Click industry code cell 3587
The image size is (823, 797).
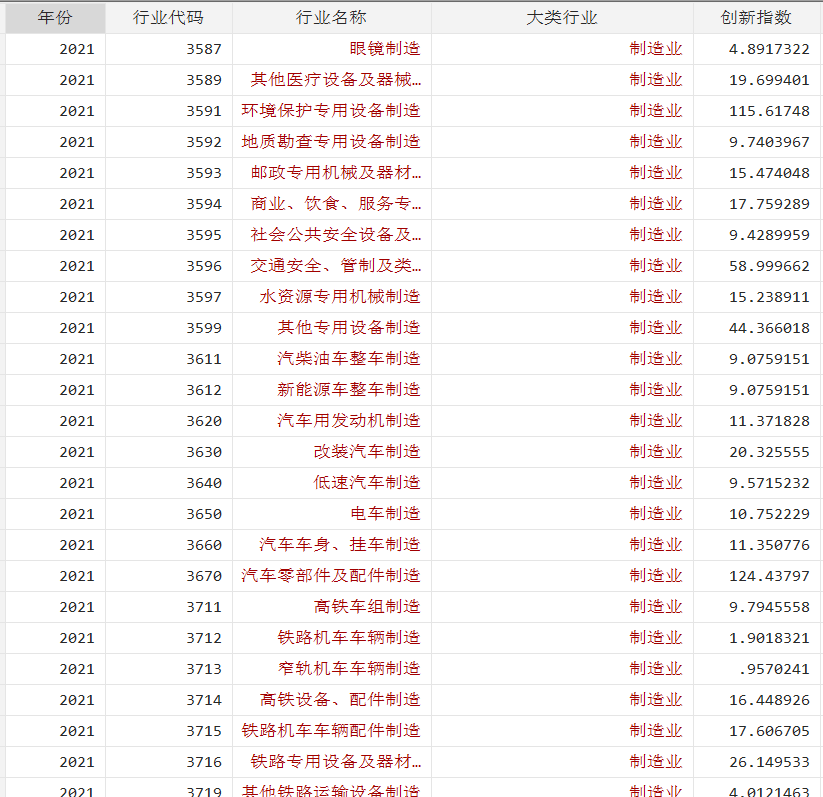pos(168,49)
